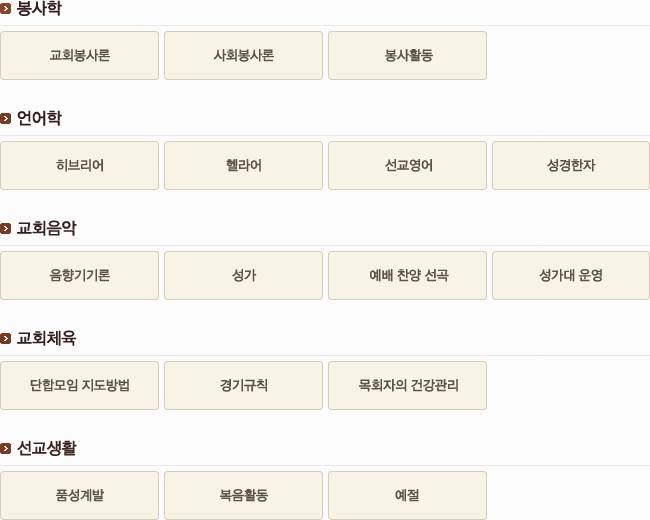Image resolution: width=650 pixels, height=520 pixels.
Task: Open the 히브리어 course
Action: (80, 165)
